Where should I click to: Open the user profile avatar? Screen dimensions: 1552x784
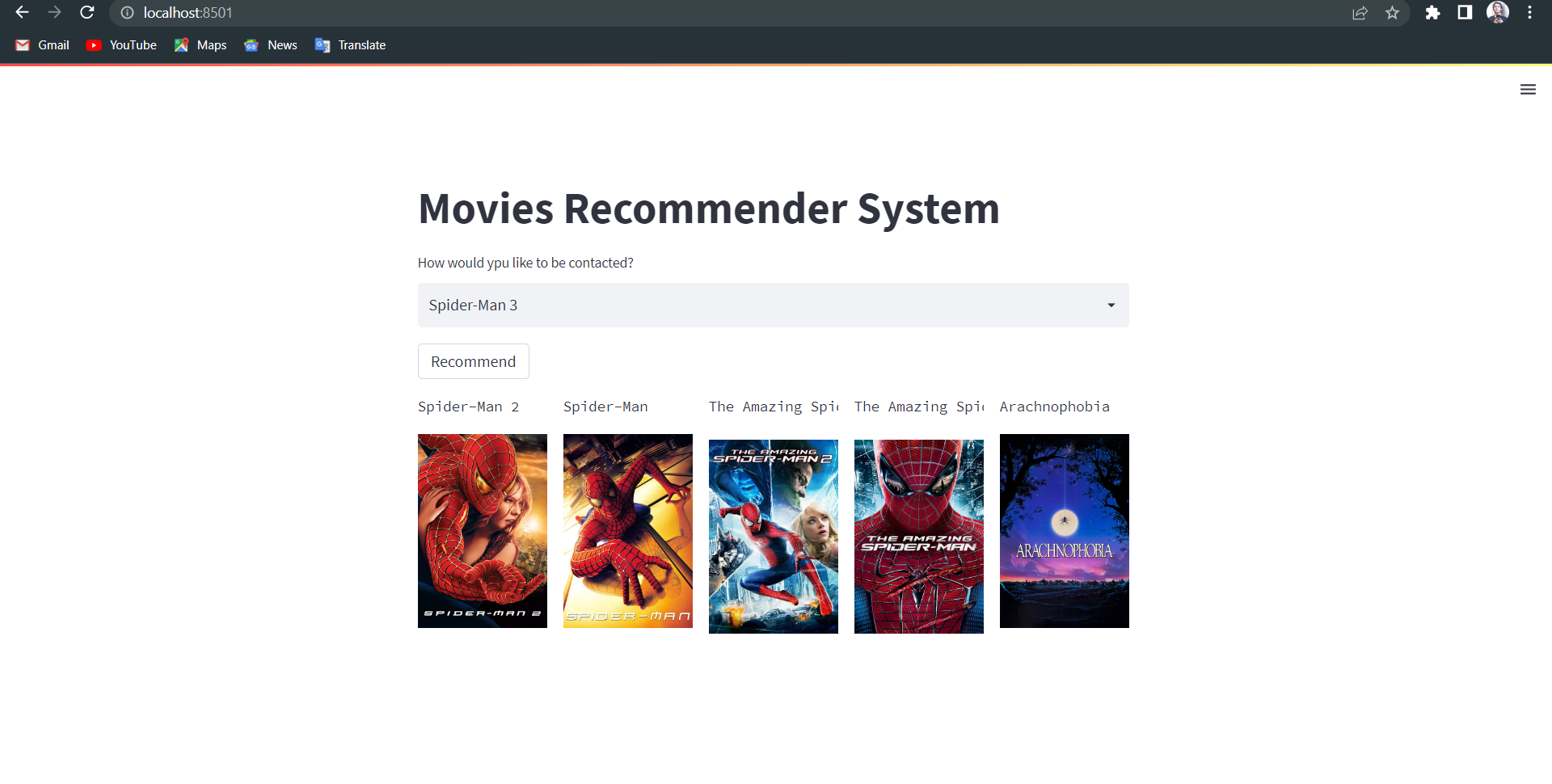coord(1498,12)
